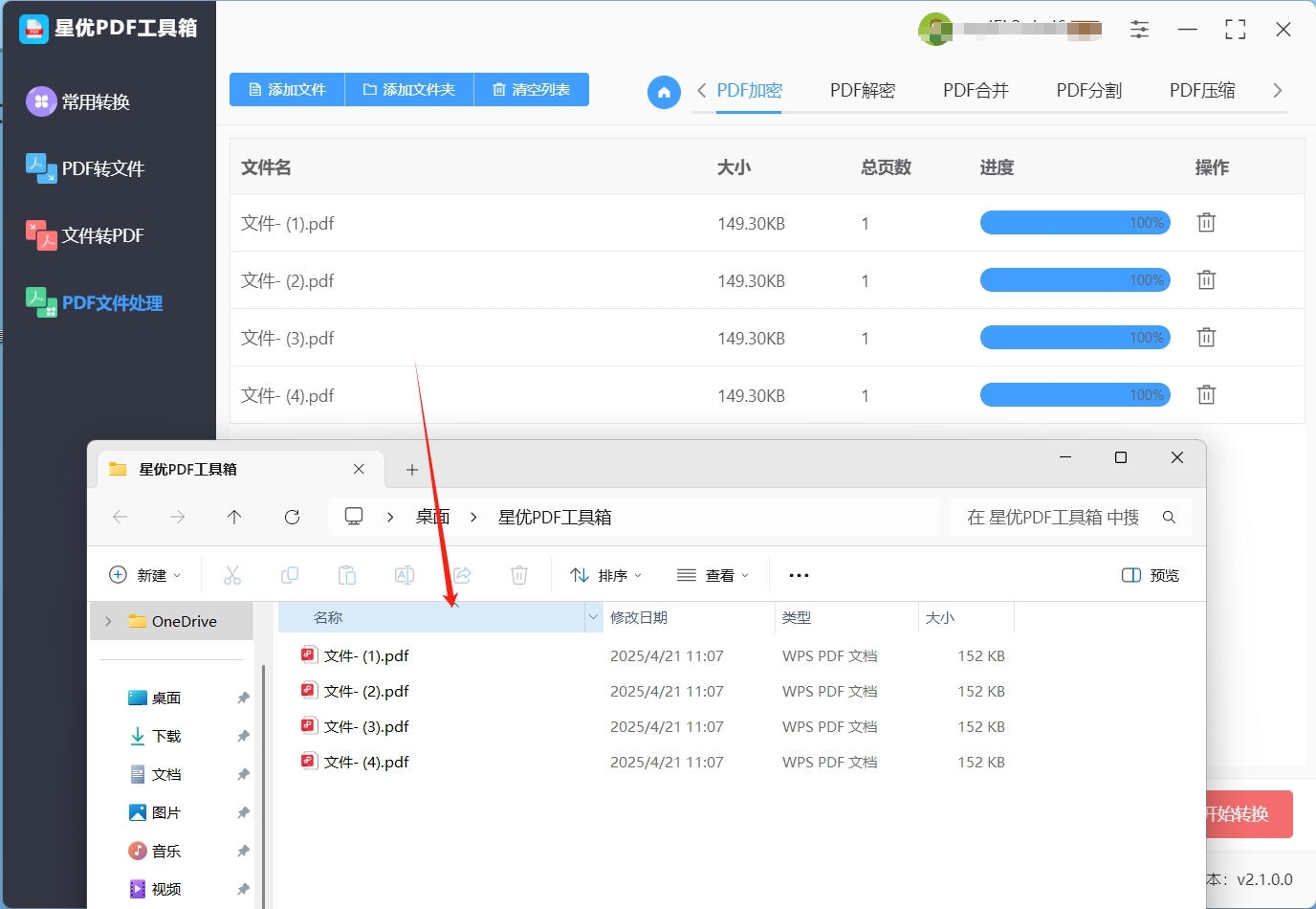This screenshot has width=1316, height=909.
Task: Click the search magnifier in Explorer
Action: pos(1169,517)
